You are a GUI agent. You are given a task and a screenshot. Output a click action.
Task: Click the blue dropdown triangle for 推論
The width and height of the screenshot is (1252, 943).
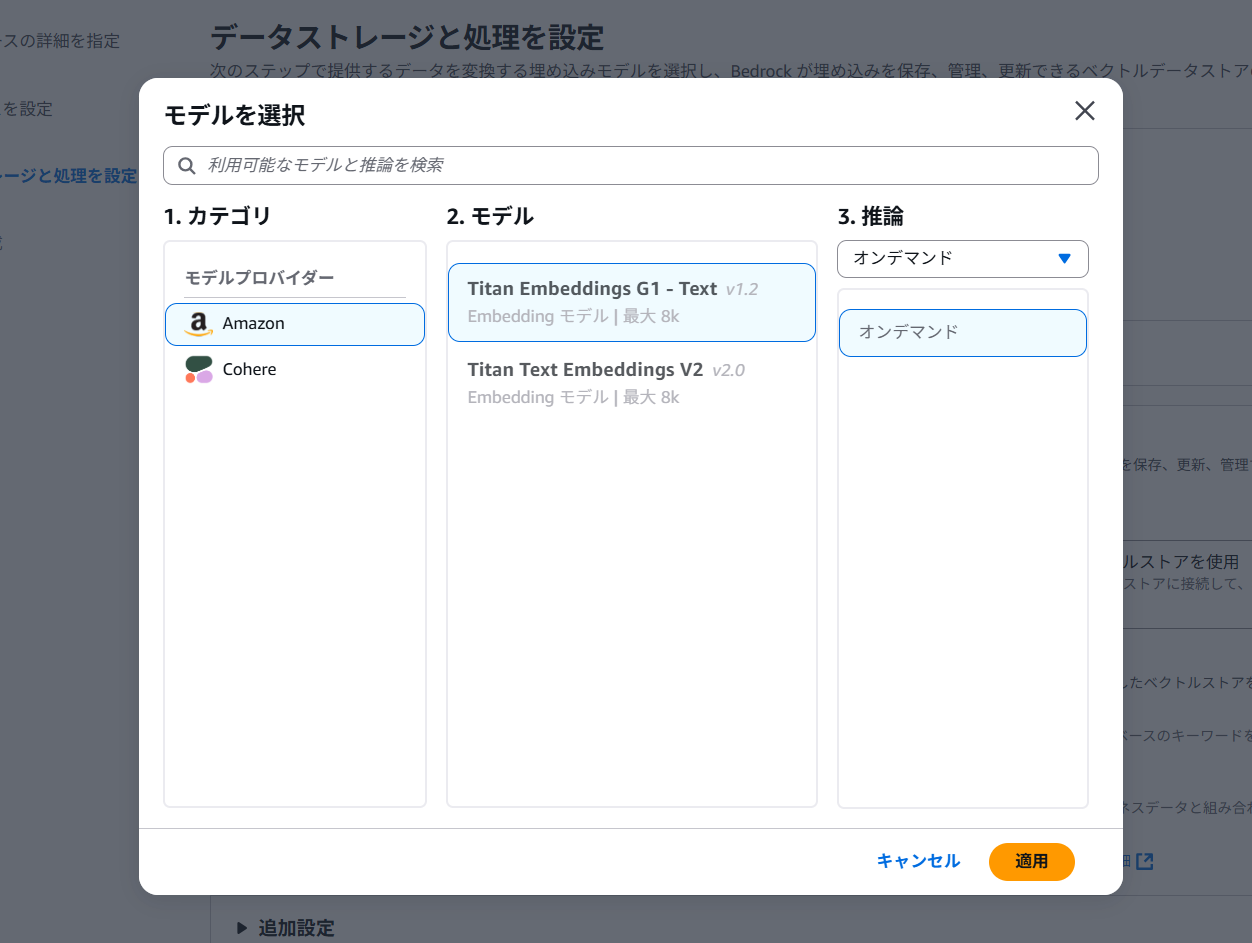coord(1066,258)
